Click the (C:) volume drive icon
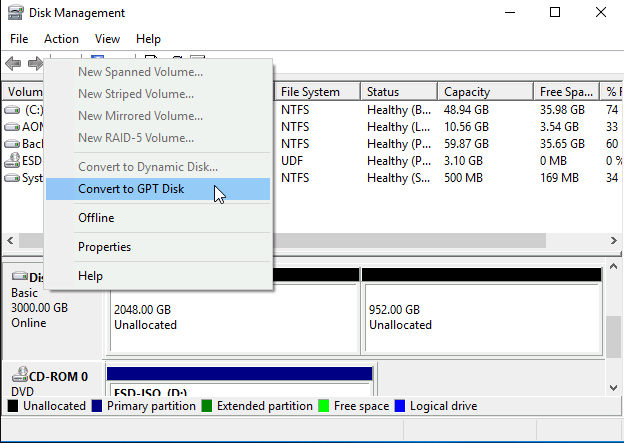Viewport: 624px width, 443px height. (x=12, y=109)
